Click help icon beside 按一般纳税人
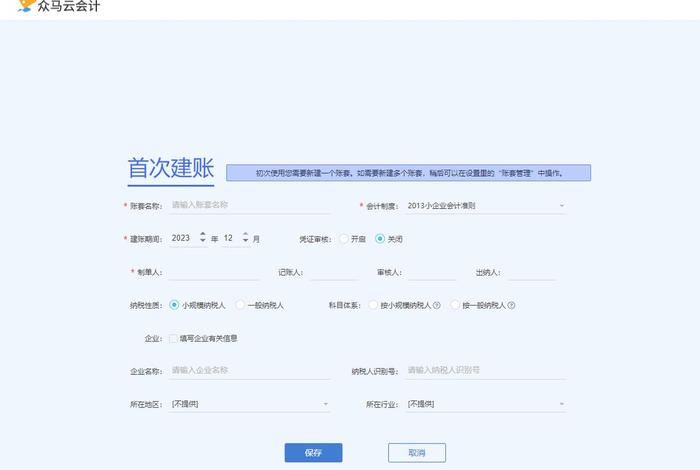 click(x=511, y=305)
